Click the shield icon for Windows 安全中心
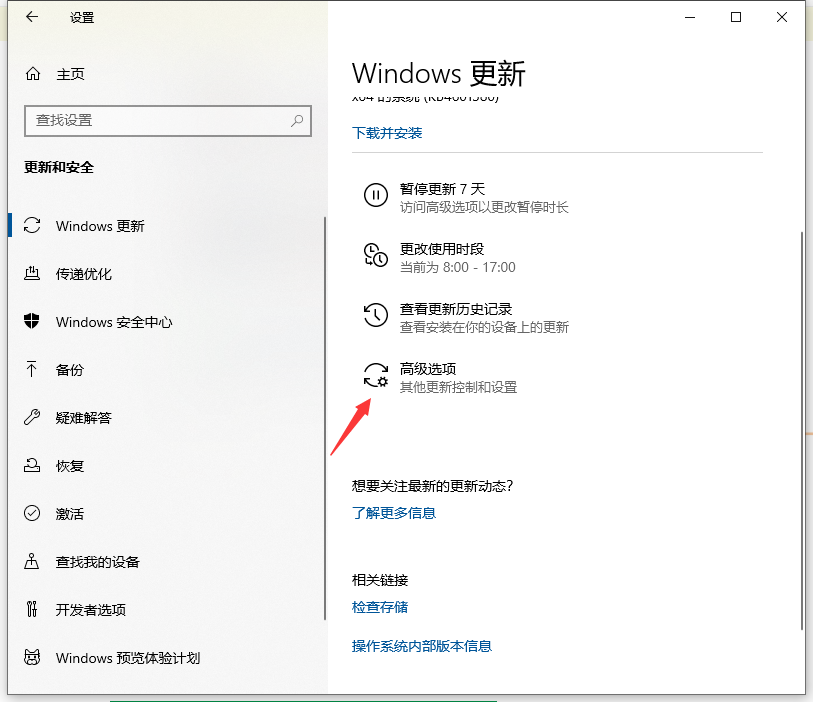This screenshot has height=702, width=813. click(33, 322)
